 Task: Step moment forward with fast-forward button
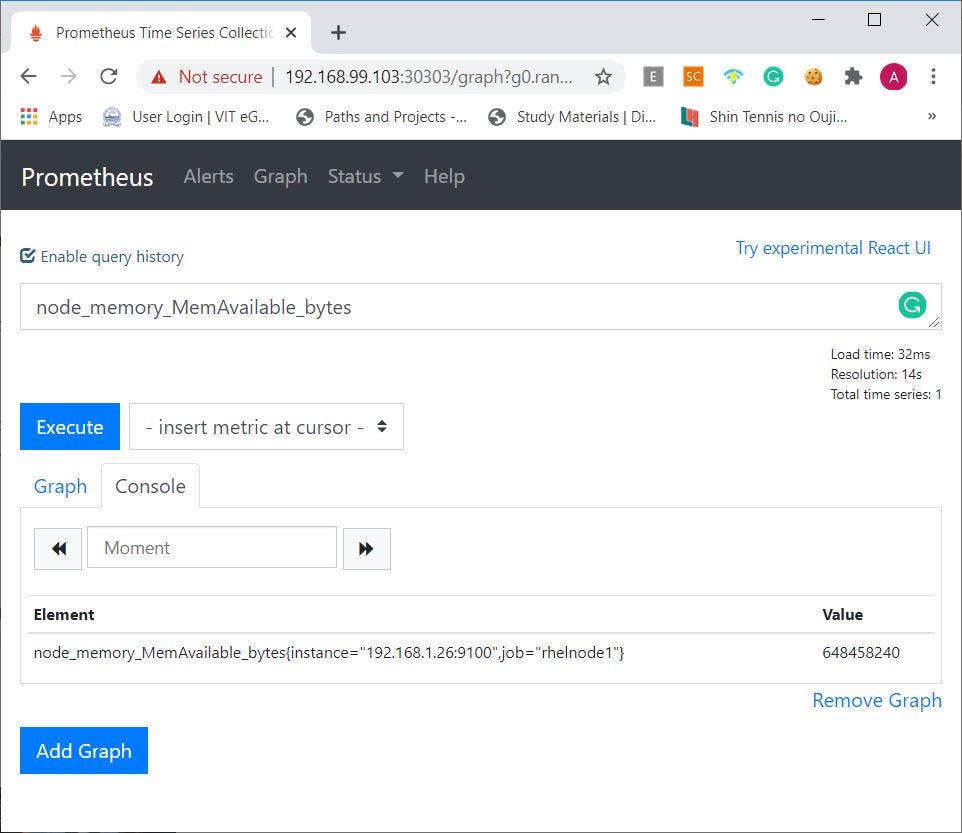(x=366, y=548)
